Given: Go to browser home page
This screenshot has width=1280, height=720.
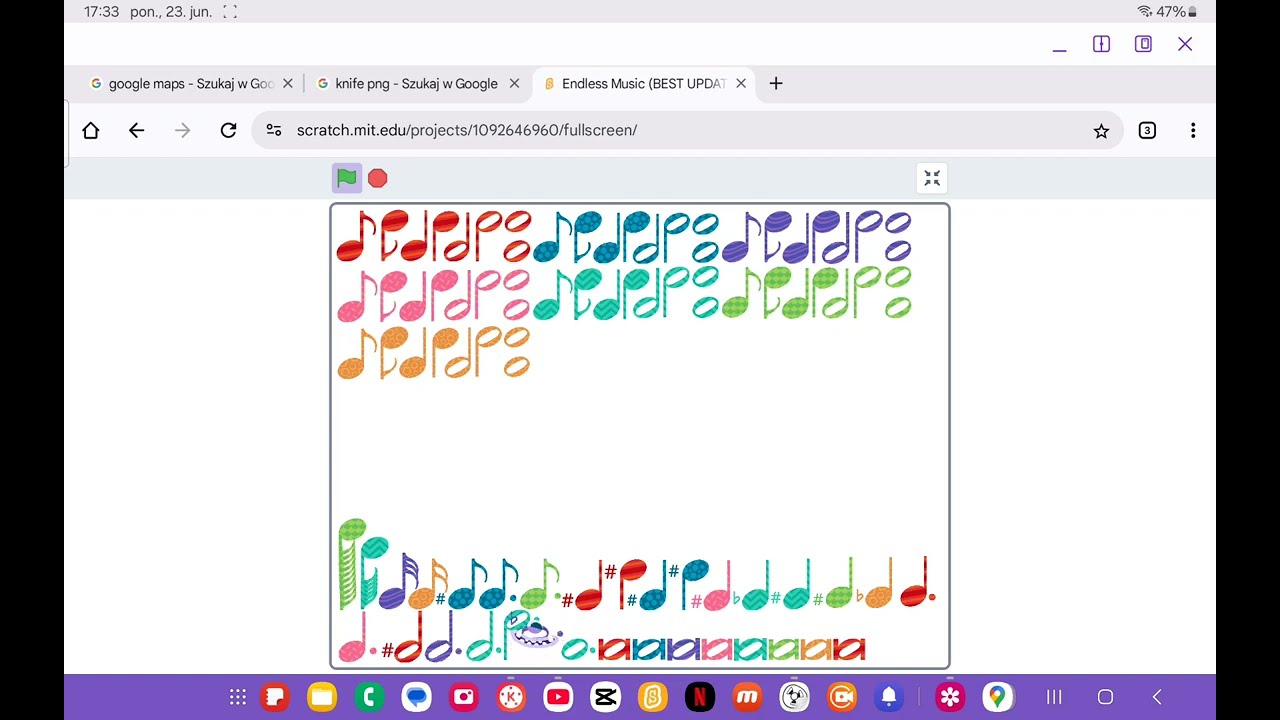Looking at the screenshot, I should point(91,130).
